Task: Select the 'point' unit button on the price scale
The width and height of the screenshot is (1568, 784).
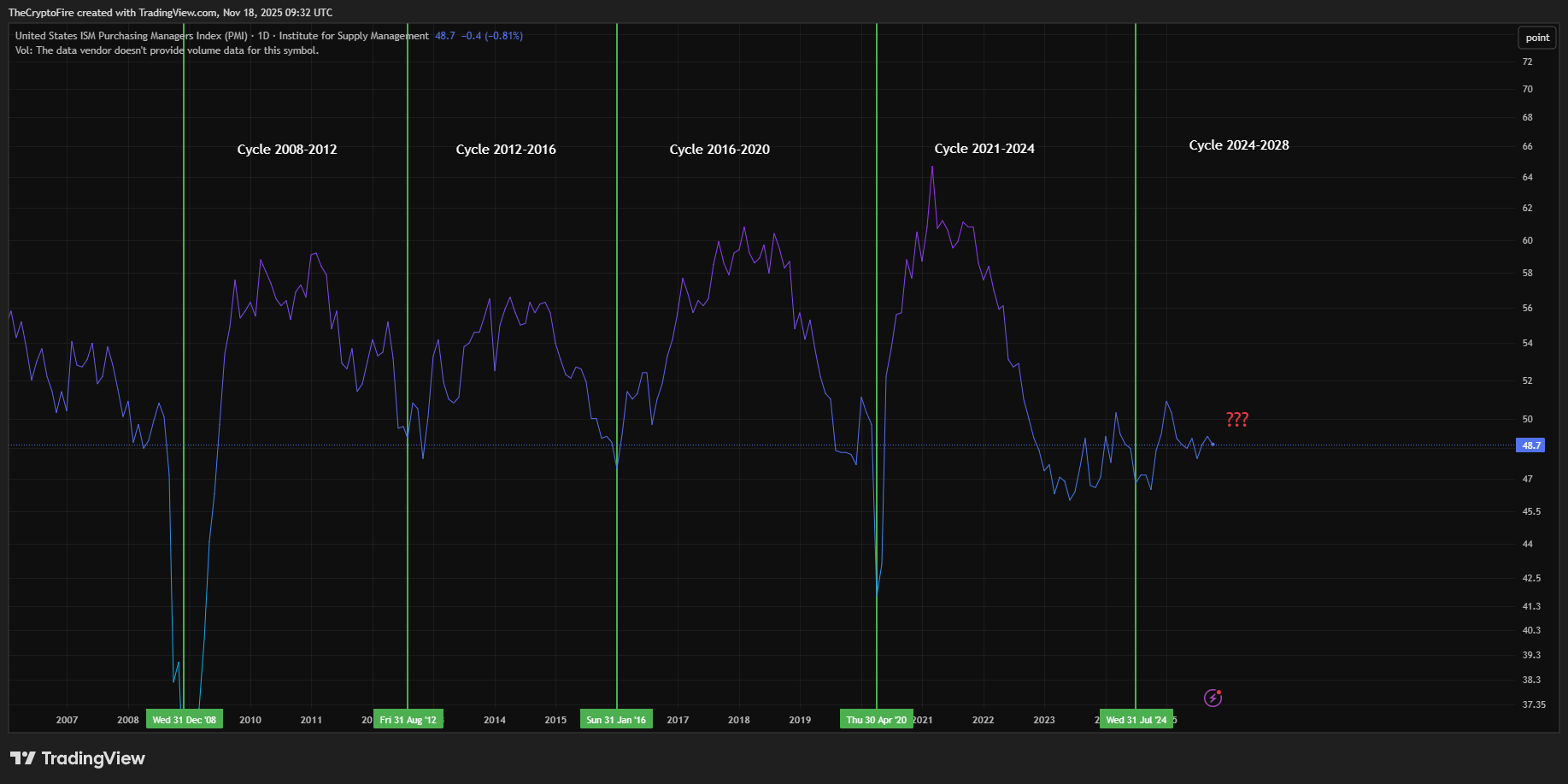Action: 1536,37
